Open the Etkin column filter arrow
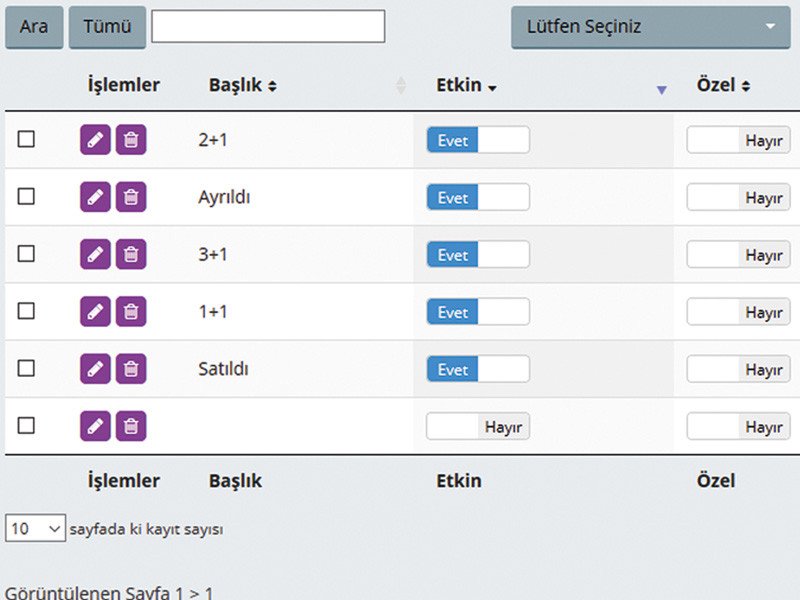800x600 pixels. [x=661, y=90]
